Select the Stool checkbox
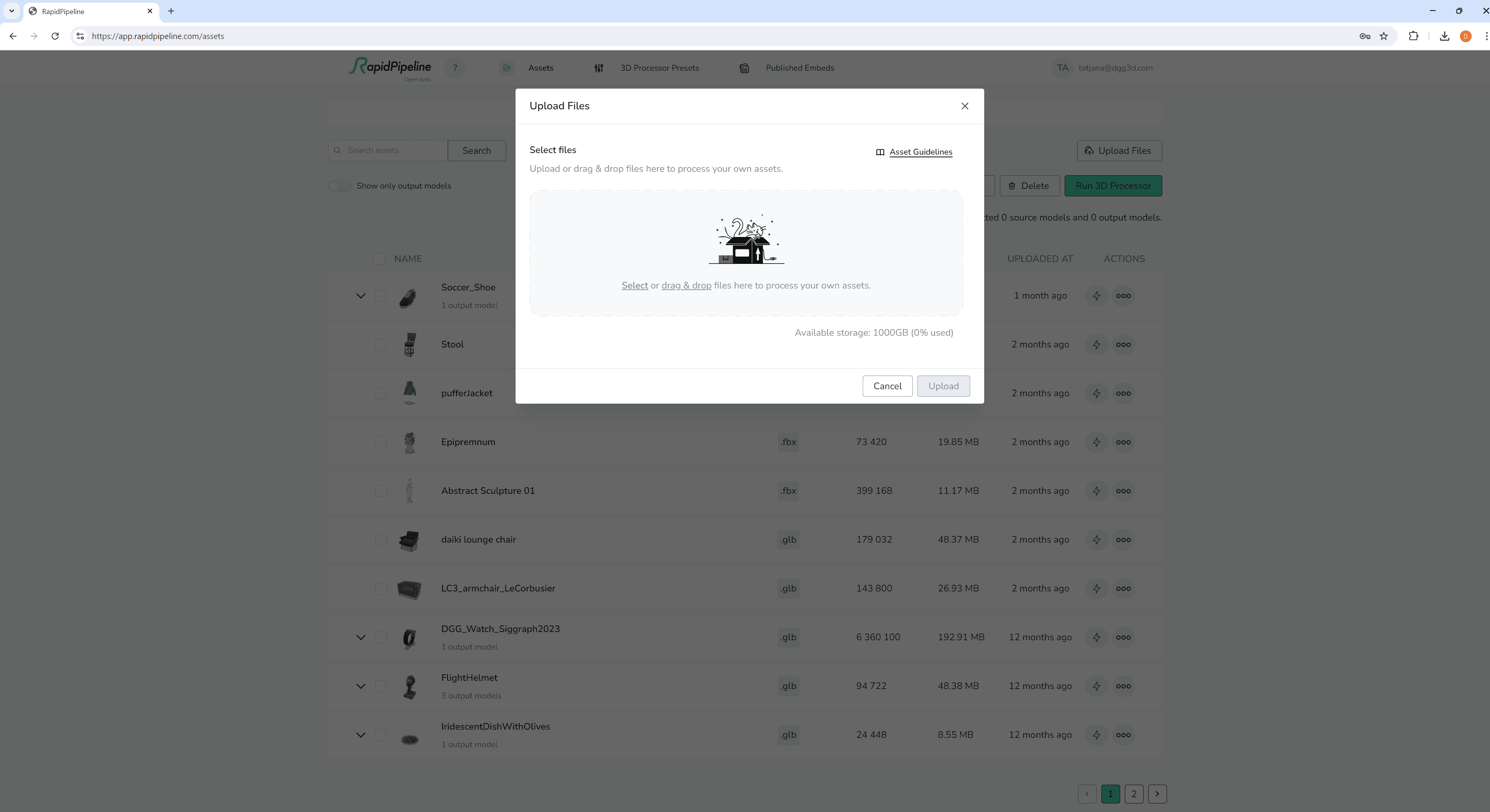The height and width of the screenshot is (812, 1490). tap(380, 344)
